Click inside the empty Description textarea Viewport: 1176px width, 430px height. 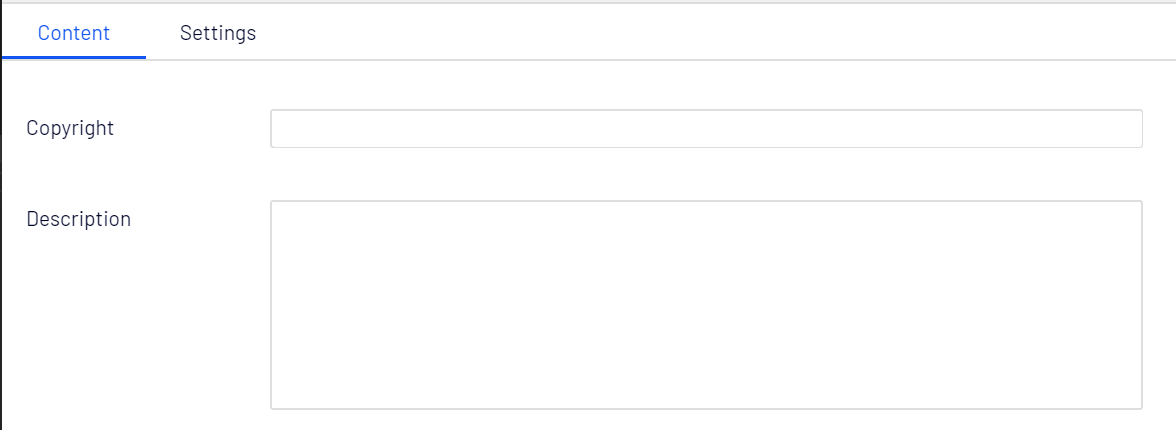coord(706,305)
